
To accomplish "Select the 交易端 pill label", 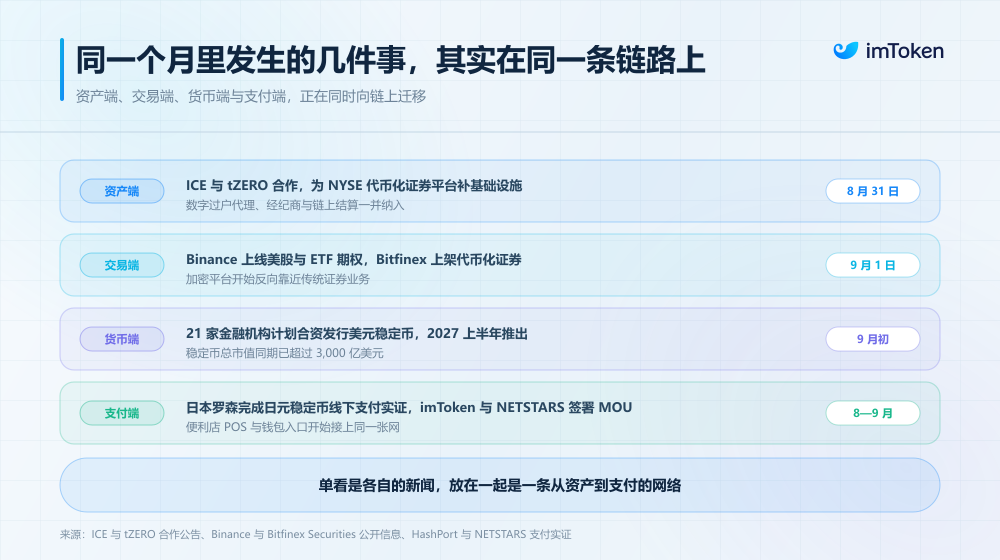I will (x=122, y=265).
